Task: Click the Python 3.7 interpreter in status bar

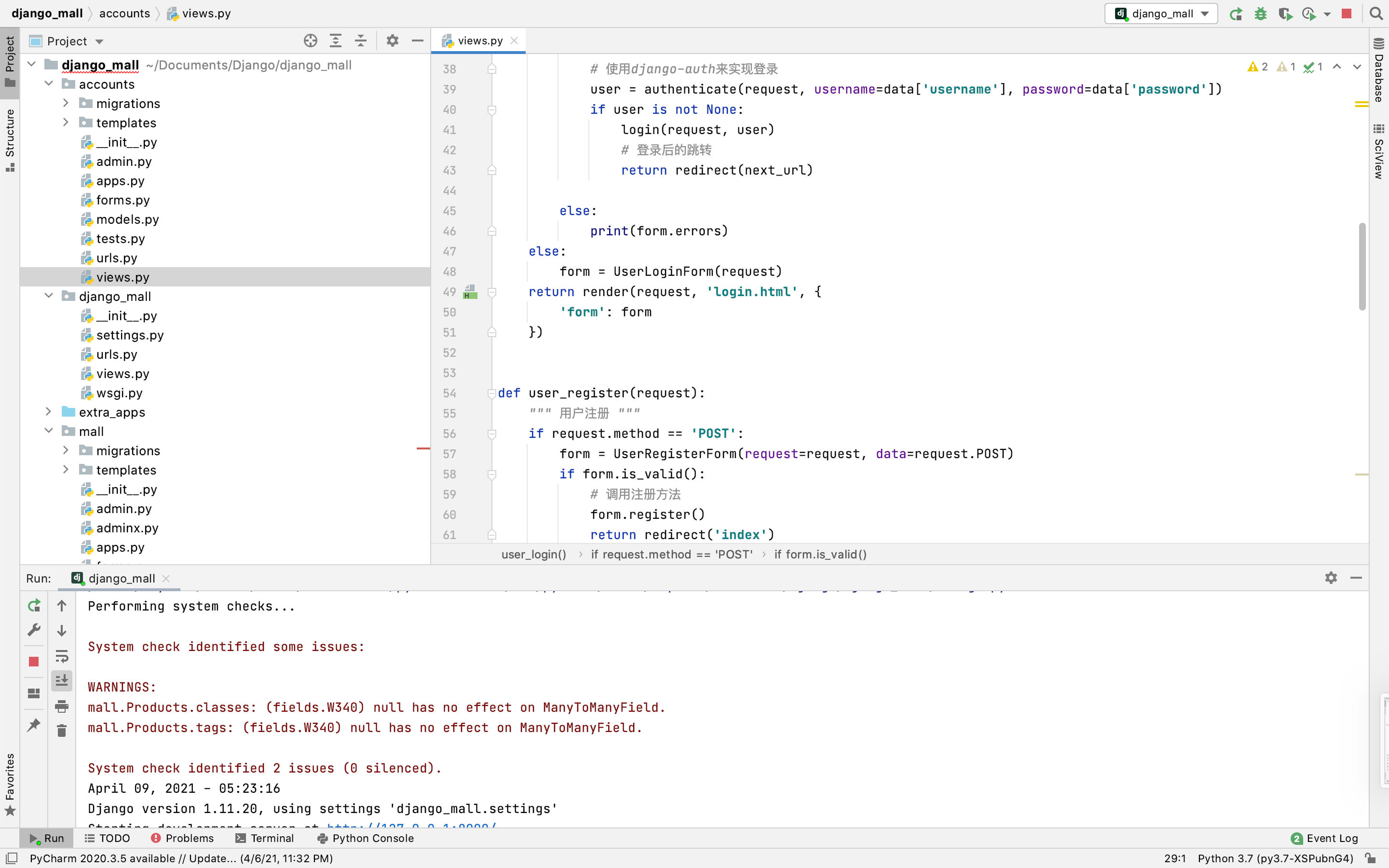Action: click(1275, 858)
